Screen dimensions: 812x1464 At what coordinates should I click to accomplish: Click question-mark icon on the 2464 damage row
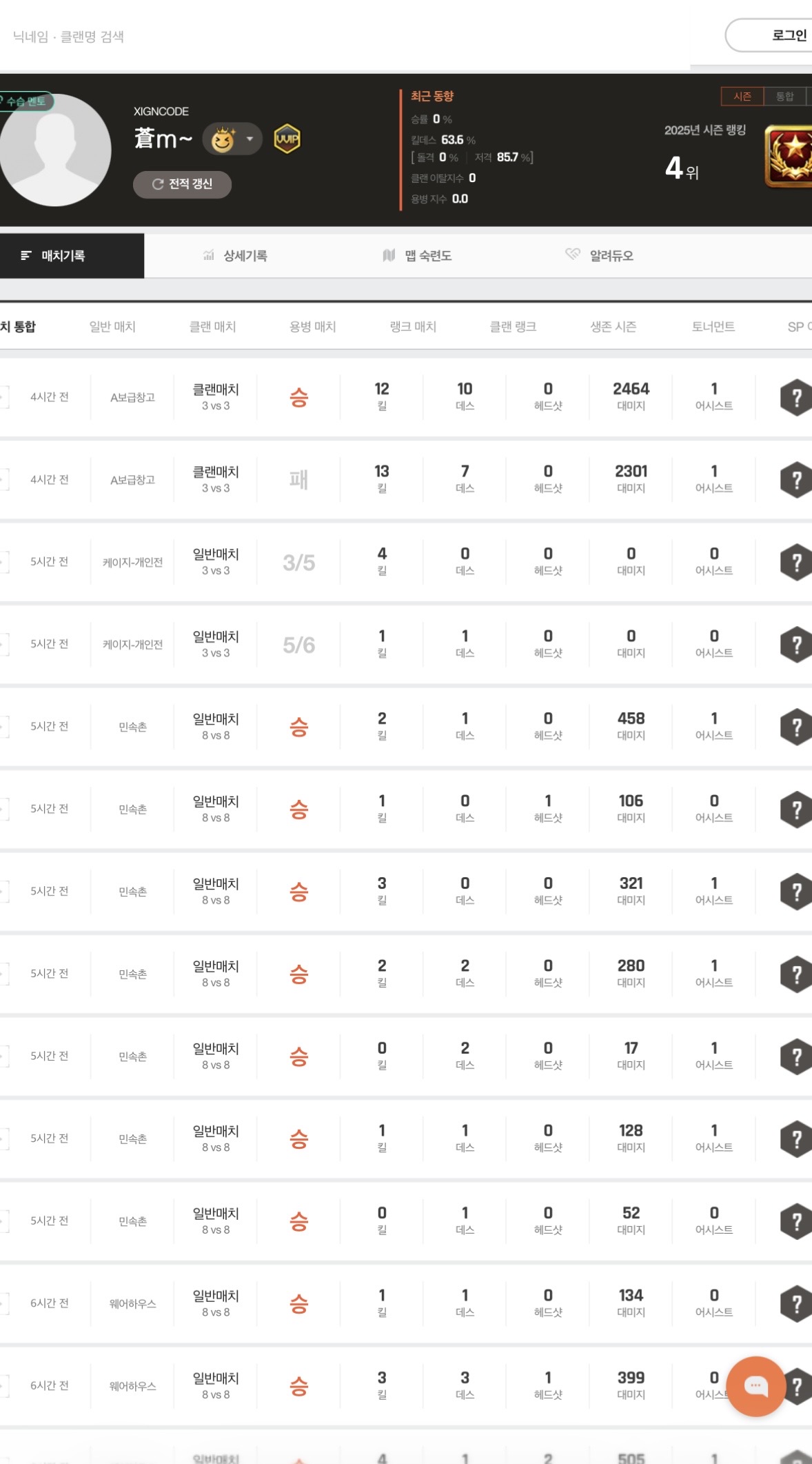tap(795, 397)
